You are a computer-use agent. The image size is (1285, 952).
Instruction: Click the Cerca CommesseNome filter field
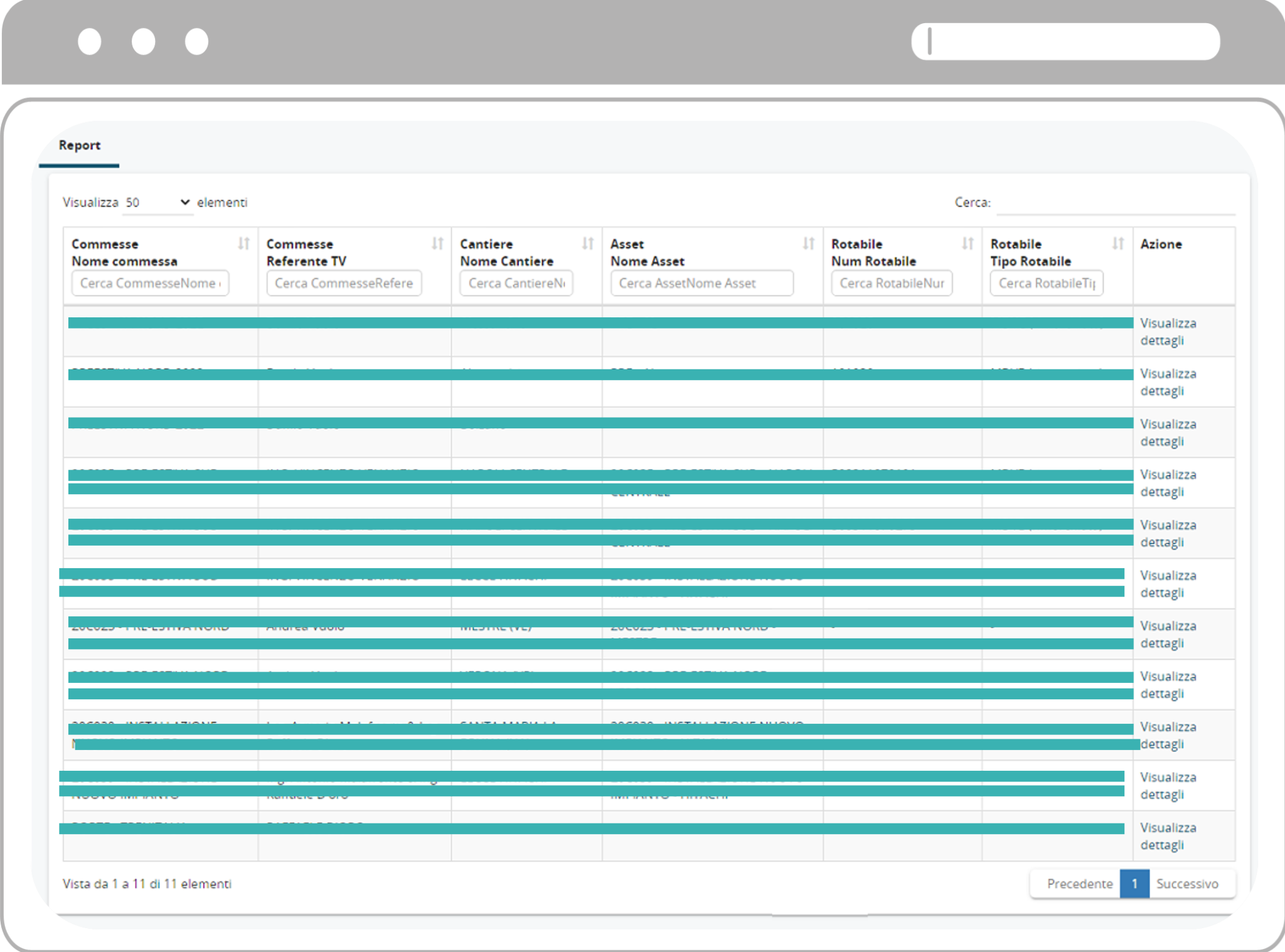150,283
